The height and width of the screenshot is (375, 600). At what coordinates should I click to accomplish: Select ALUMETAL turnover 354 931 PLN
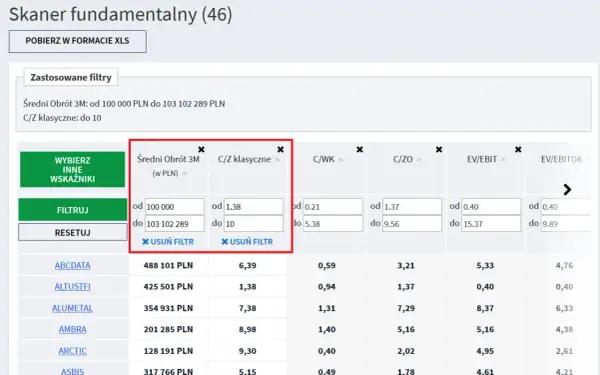168,308
